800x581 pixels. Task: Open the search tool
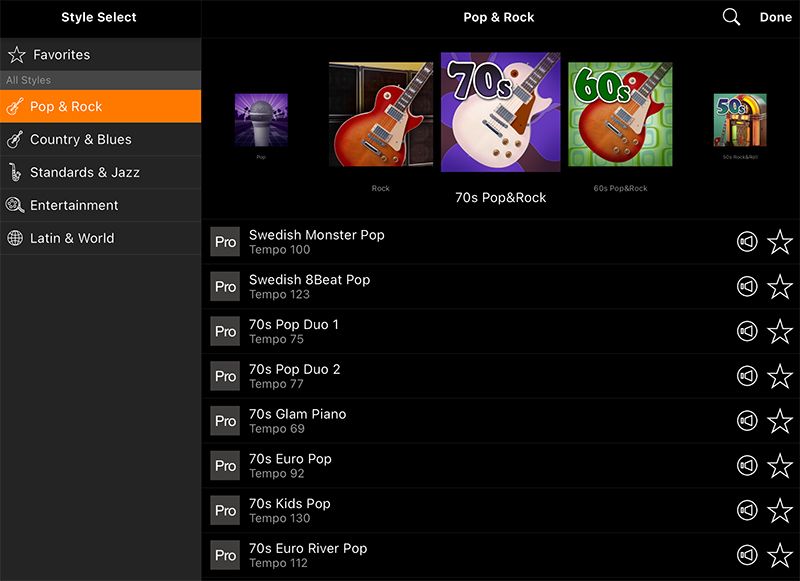click(730, 17)
